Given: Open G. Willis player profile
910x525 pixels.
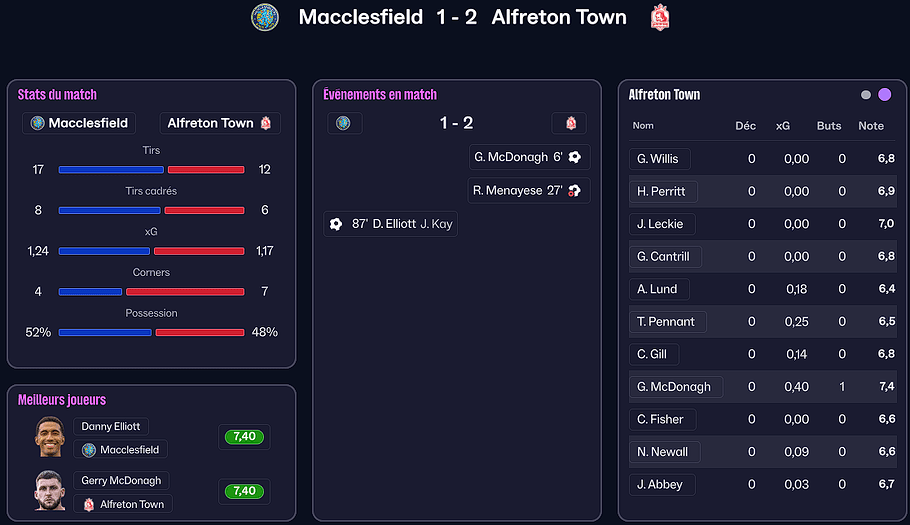Looking at the screenshot, I should point(659,158).
